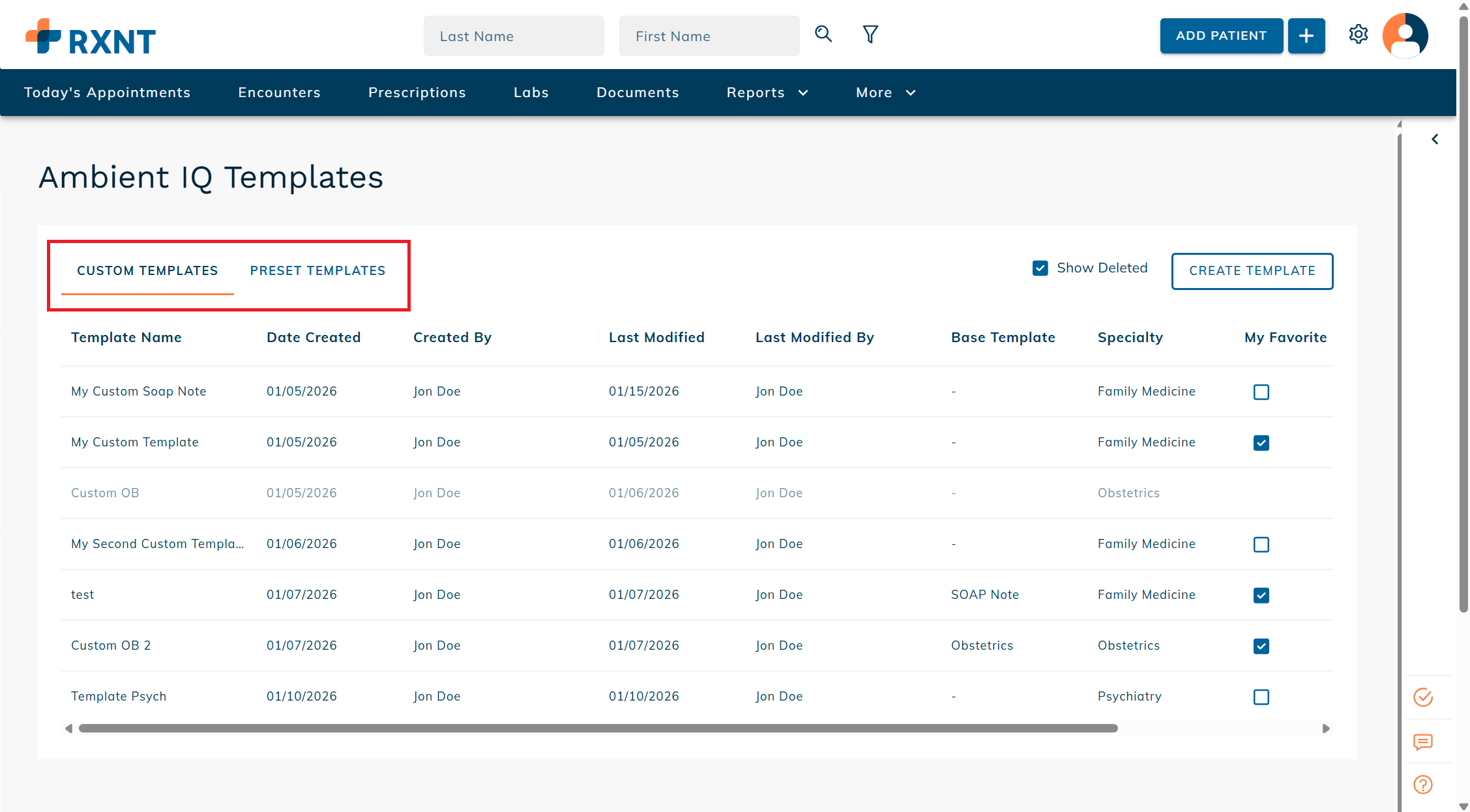This screenshot has height=812, width=1470.
Task: Mark My Custom Soap Note as favorite
Action: tap(1261, 392)
